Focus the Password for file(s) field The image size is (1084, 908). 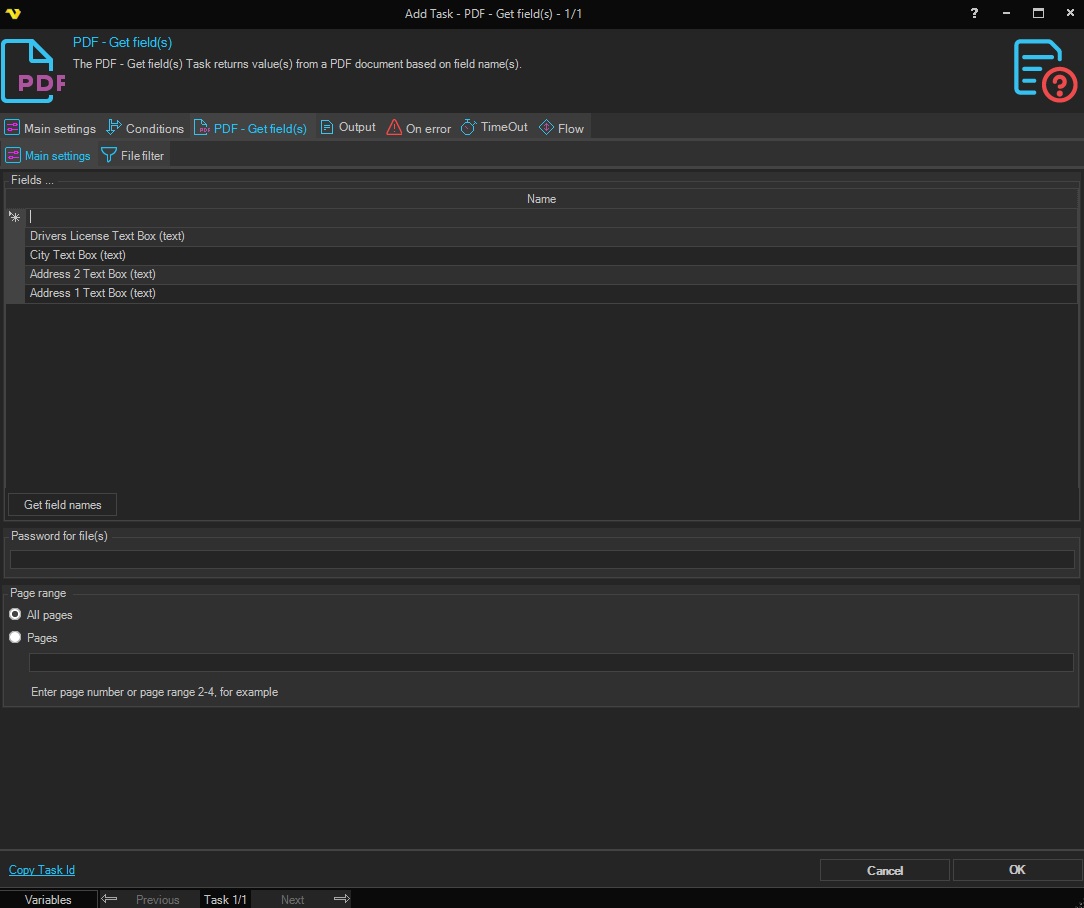click(542, 559)
